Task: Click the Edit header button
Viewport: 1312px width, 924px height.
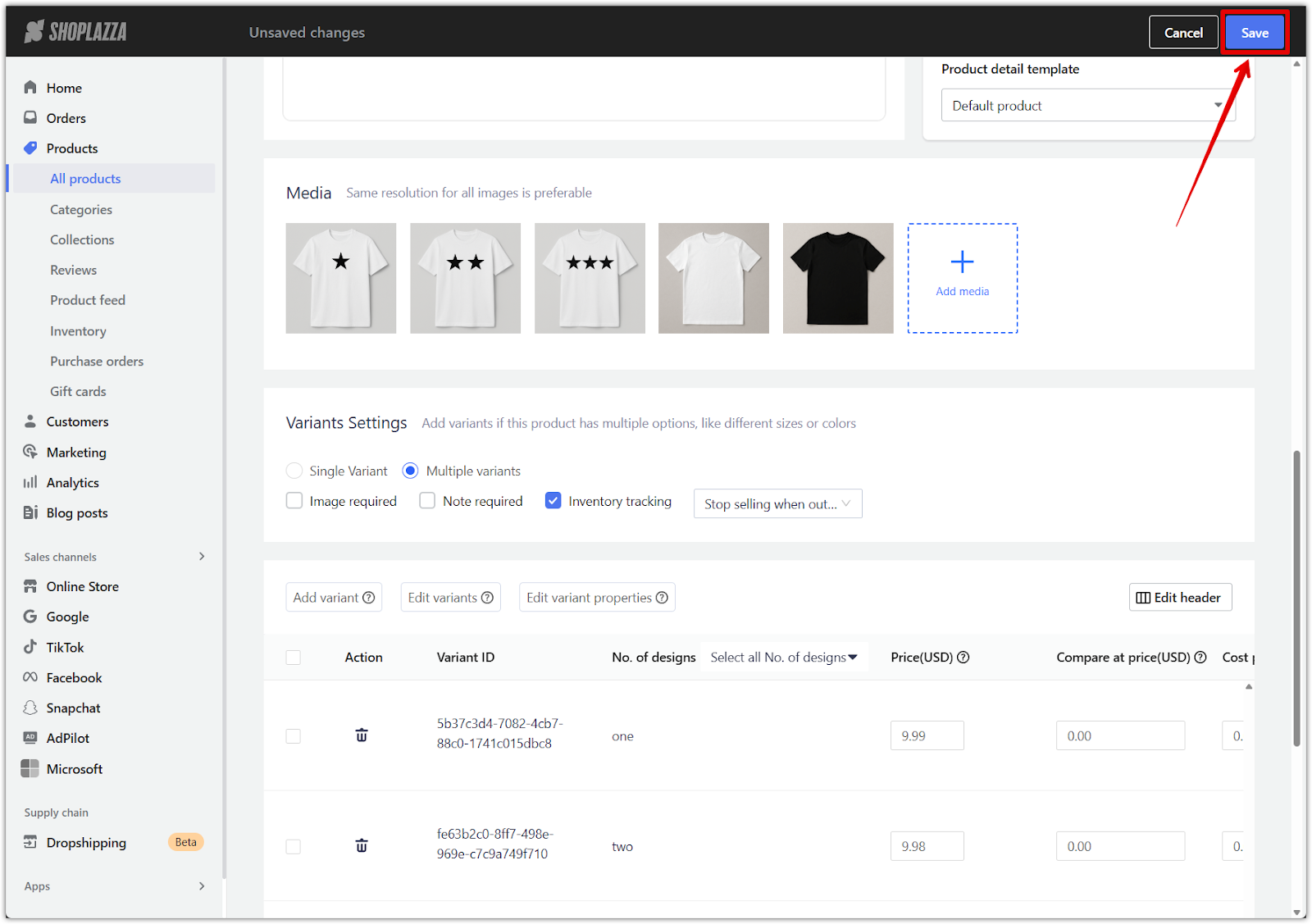Action: 1180,598
